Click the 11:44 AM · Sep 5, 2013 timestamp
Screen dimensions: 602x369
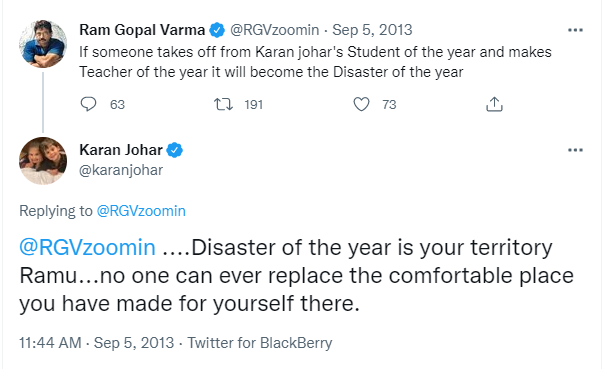point(96,343)
